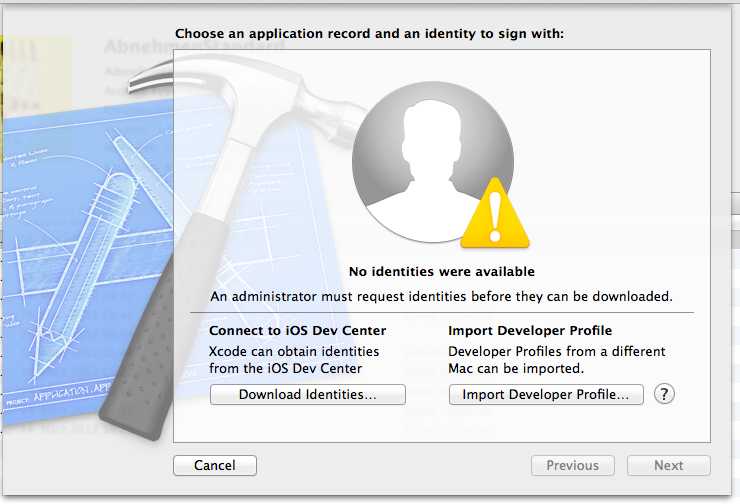Click the 'An administrator must request identities' text
This screenshot has width=740, height=504.
pyautogui.click(x=441, y=296)
